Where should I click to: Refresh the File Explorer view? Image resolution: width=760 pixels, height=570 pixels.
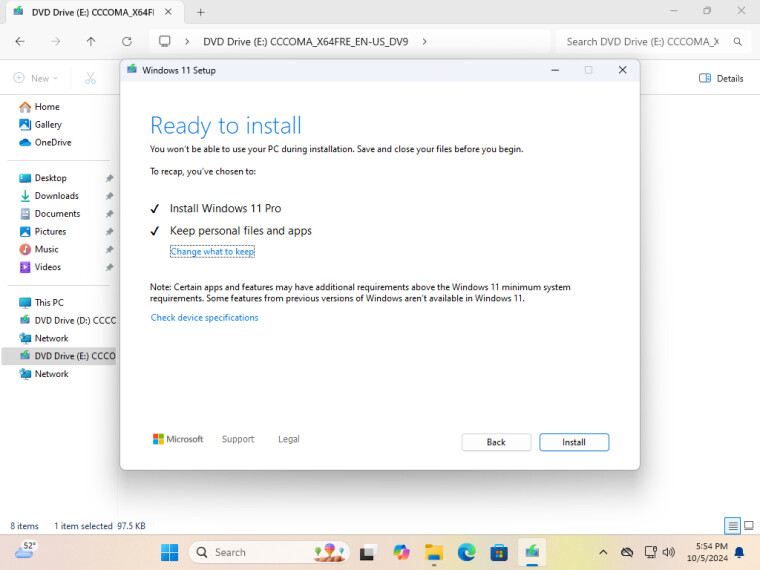coord(127,42)
